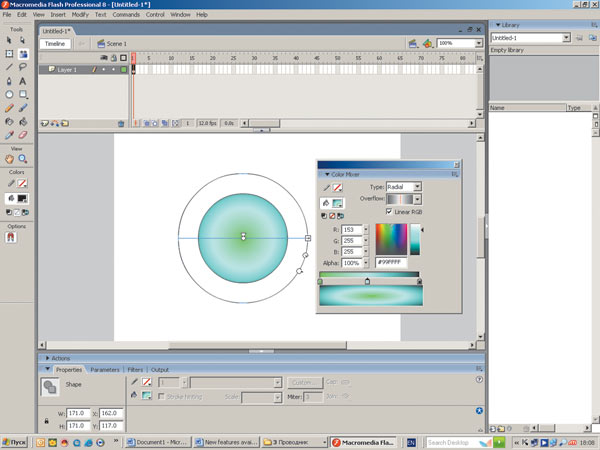This screenshot has width=600, height=450.
Task: Expand the collapsed Actions panel
Action: point(60,358)
